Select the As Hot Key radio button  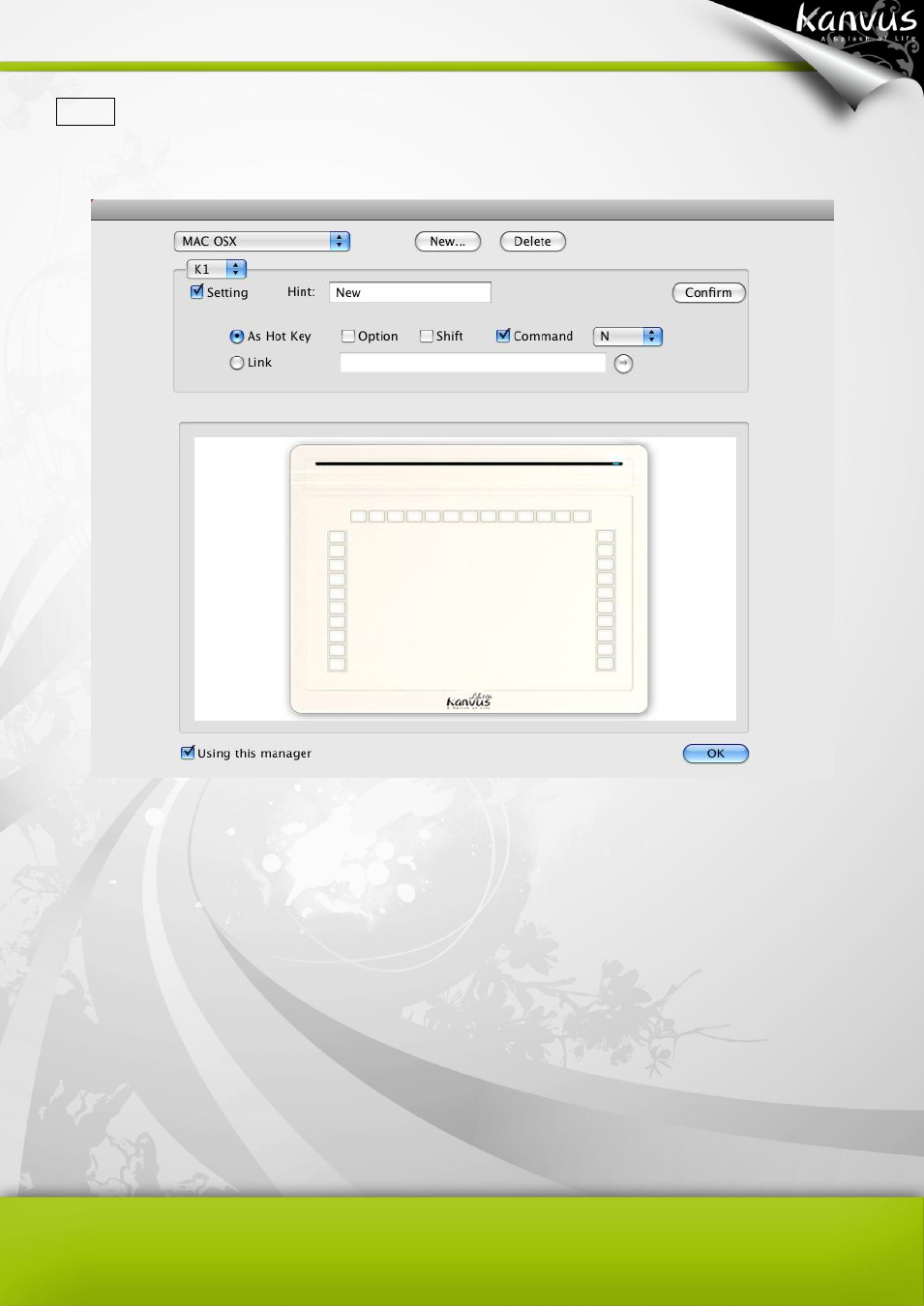click(236, 337)
